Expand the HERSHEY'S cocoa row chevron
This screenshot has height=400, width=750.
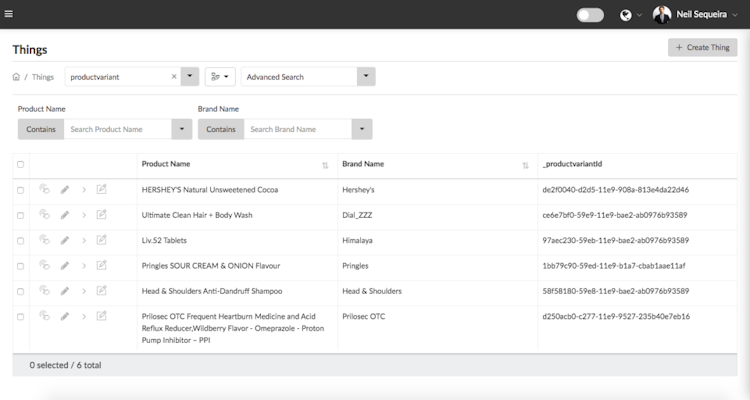click(84, 190)
